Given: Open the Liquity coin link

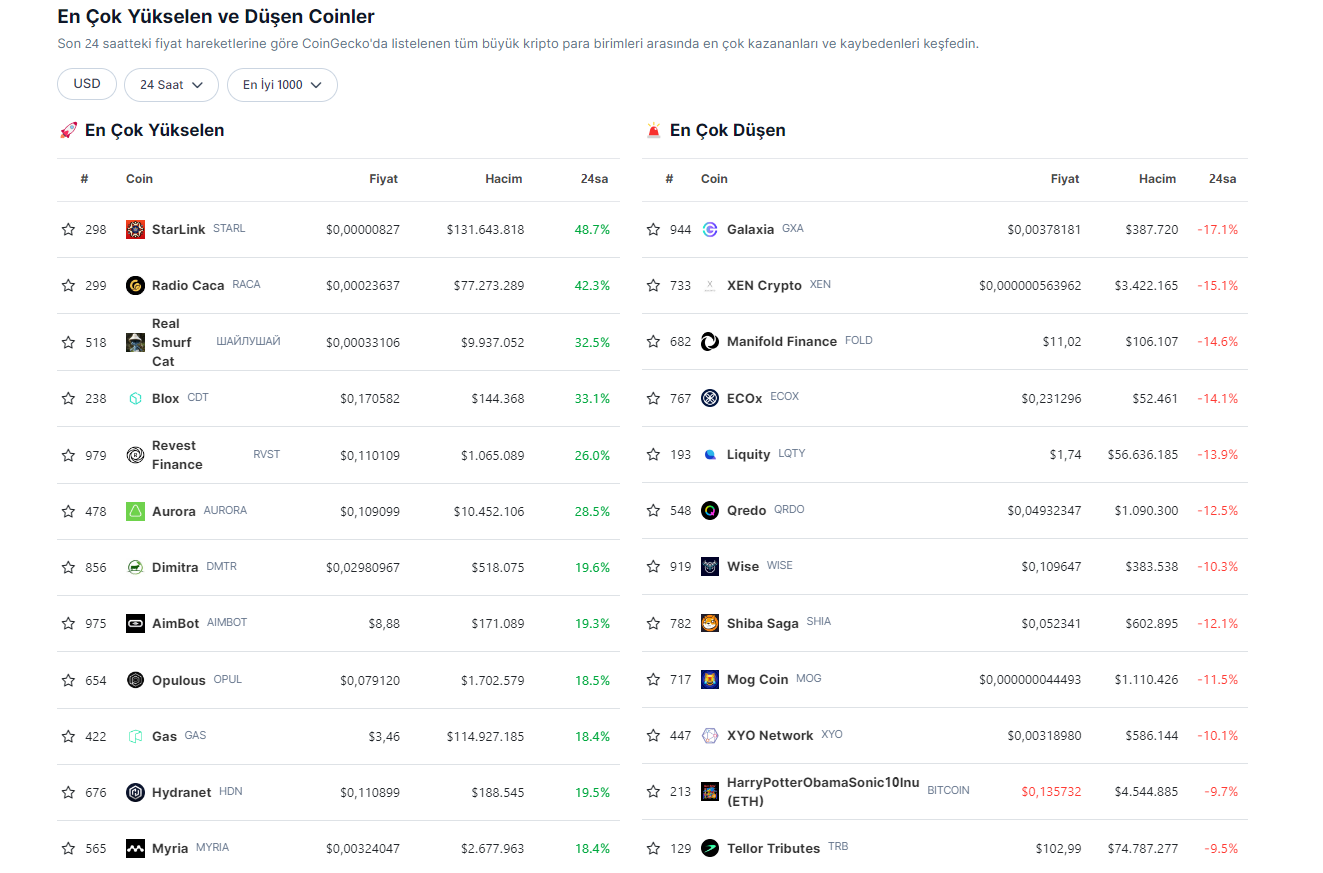Looking at the screenshot, I should [748, 455].
